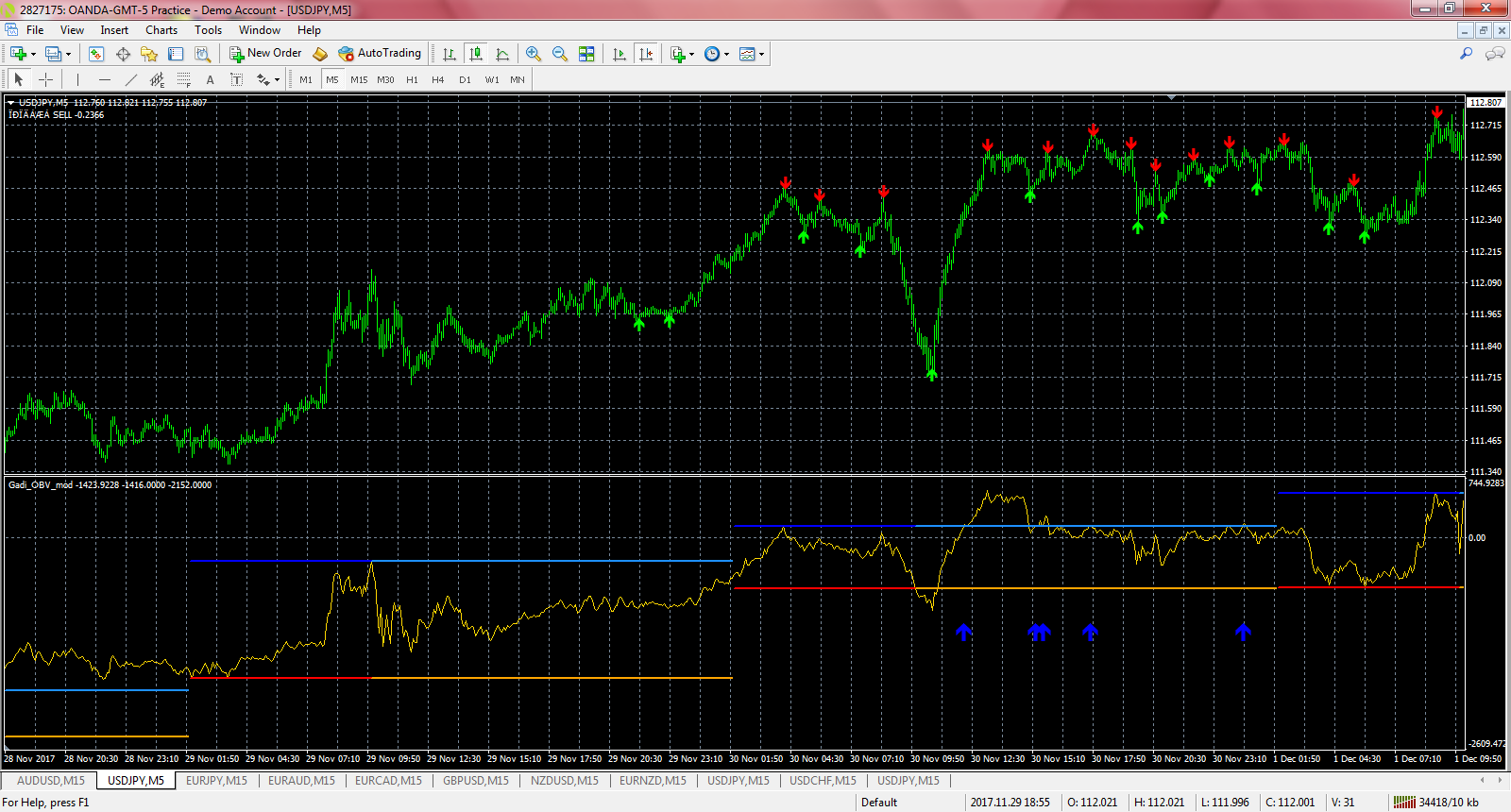Switch the timeframe to W1
The width and height of the screenshot is (1511, 812).
click(492, 79)
